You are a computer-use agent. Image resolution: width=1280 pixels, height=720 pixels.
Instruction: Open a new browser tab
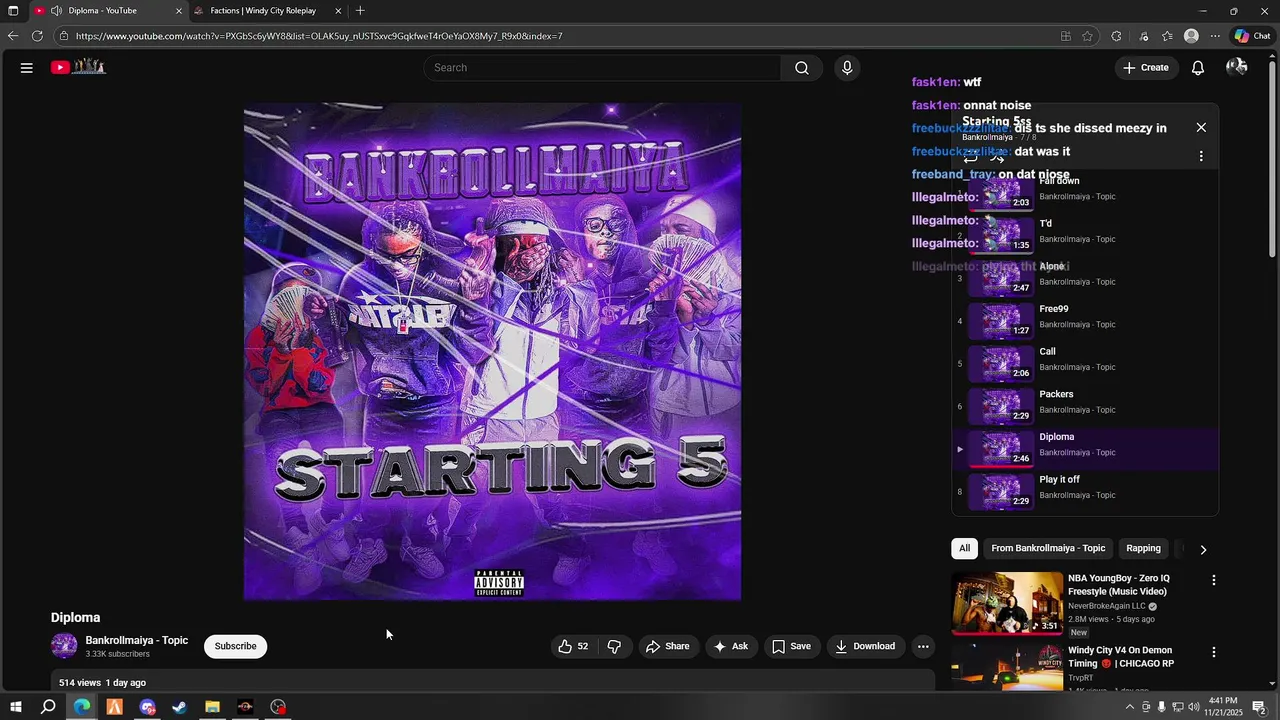pos(360,11)
